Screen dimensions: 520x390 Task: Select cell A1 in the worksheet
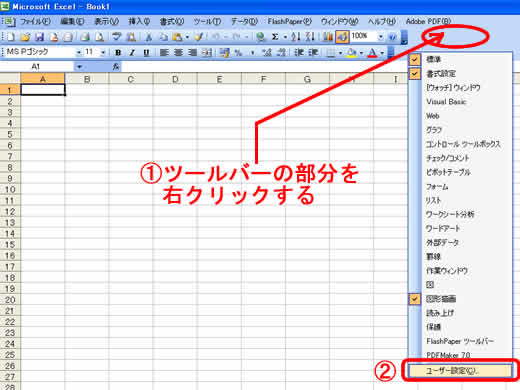[43, 90]
